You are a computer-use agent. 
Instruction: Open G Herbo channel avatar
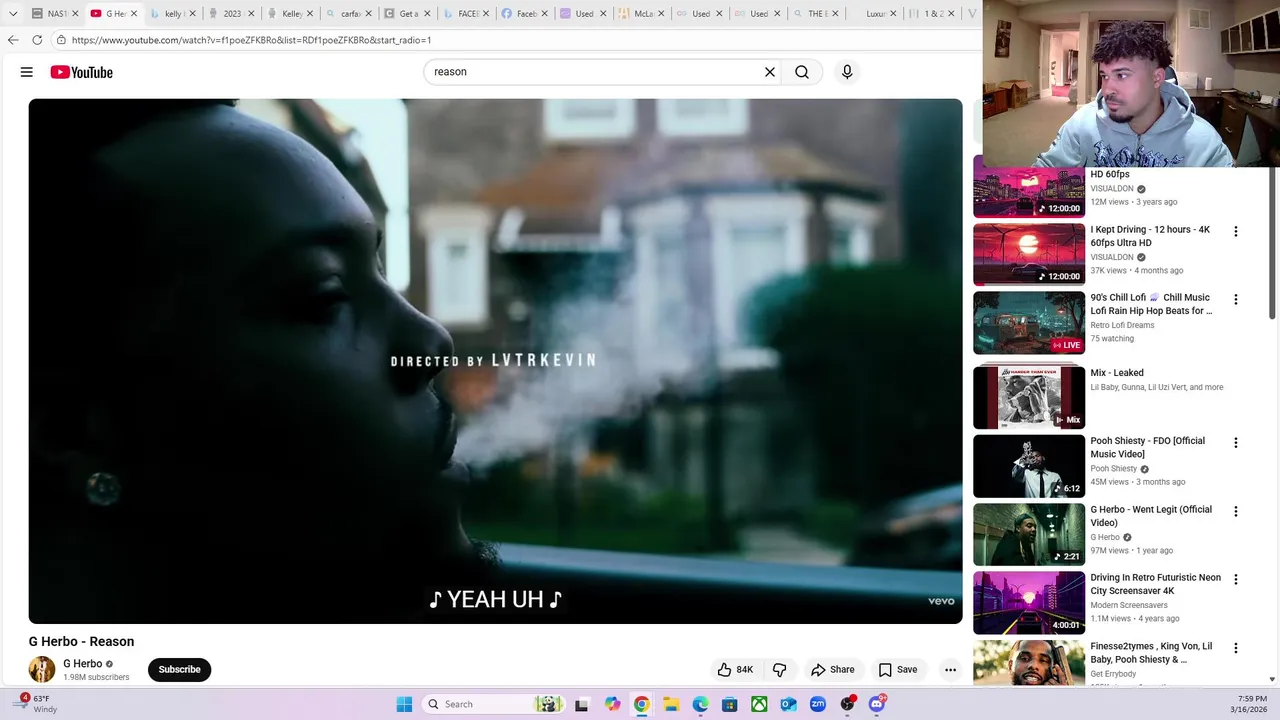point(42,670)
